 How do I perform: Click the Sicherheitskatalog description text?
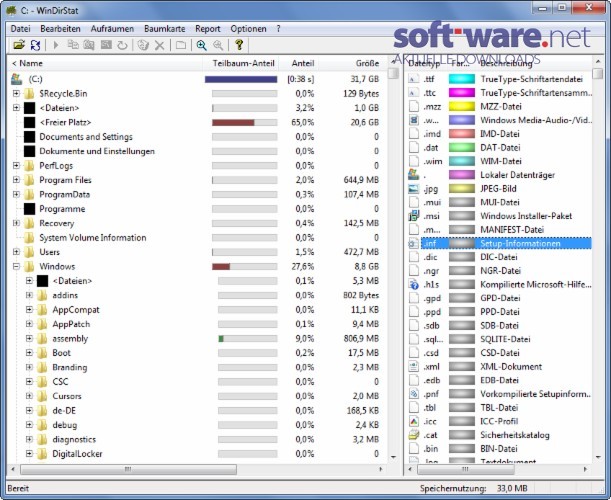(515, 435)
